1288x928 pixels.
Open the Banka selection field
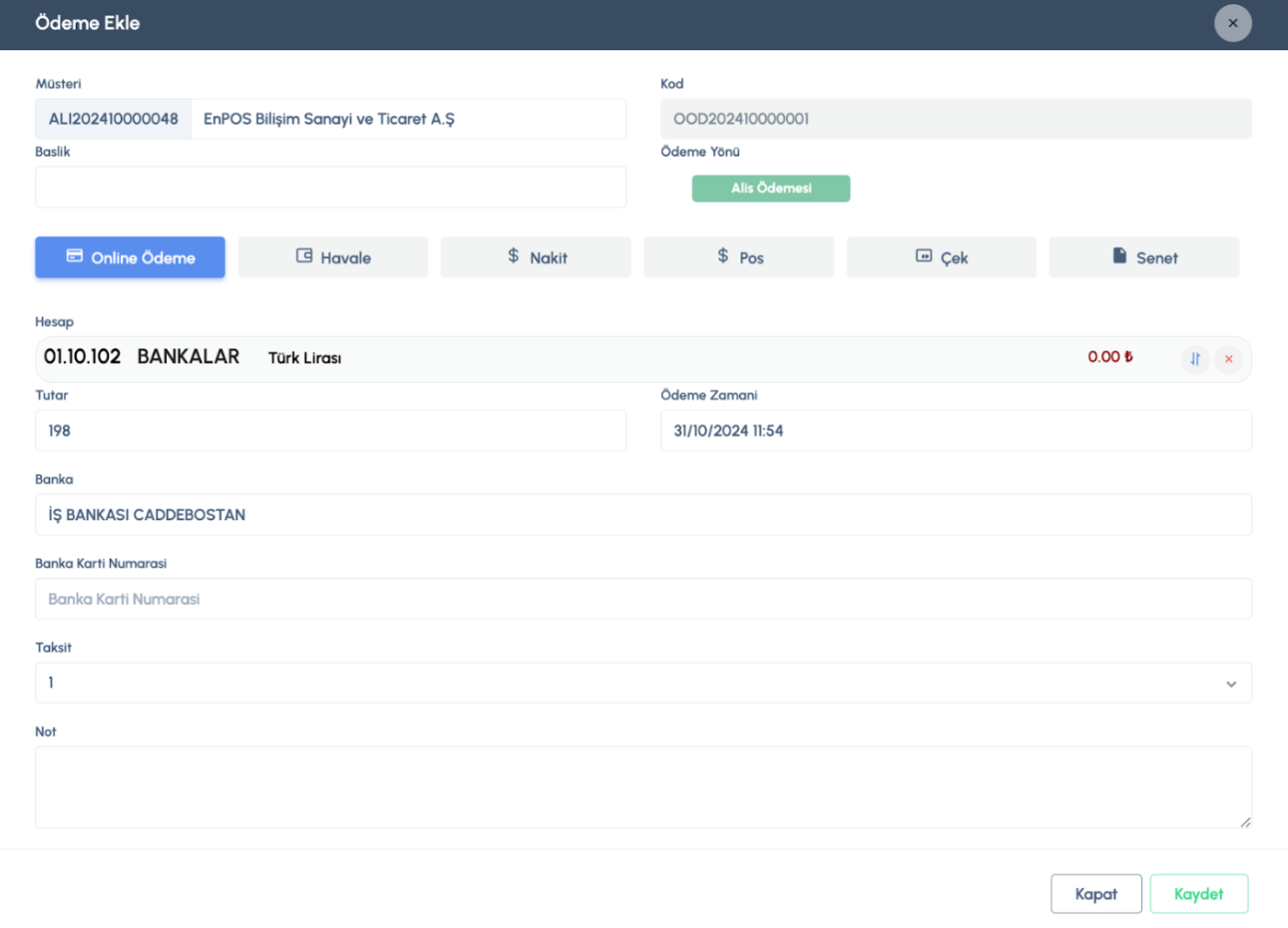pyautogui.click(x=643, y=515)
